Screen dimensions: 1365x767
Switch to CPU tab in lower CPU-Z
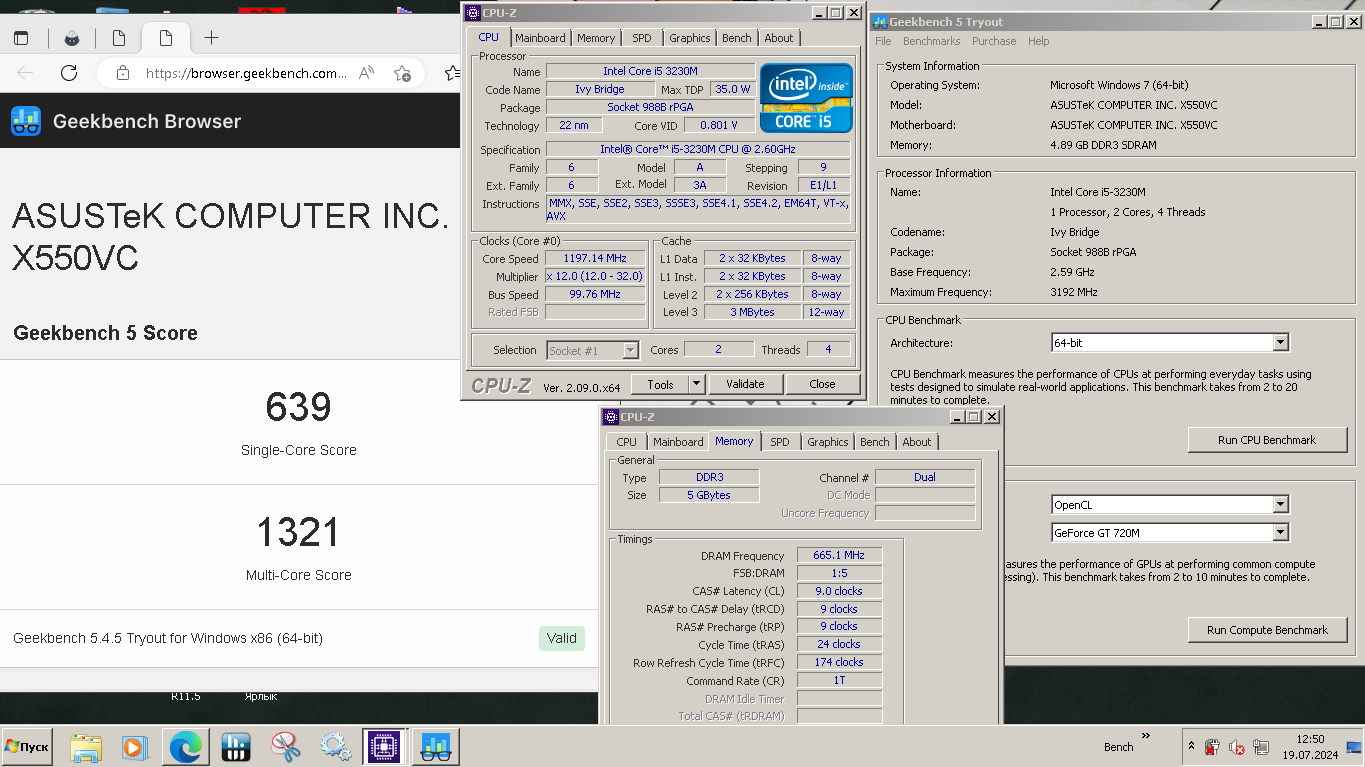[x=627, y=442]
